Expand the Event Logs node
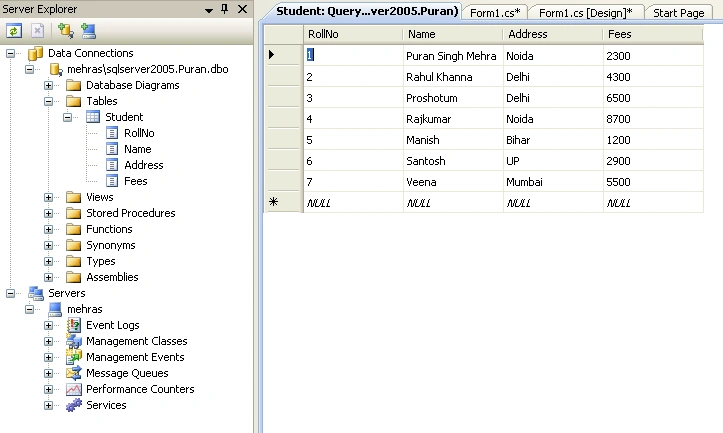Image resolution: width=723 pixels, height=433 pixels. click(x=48, y=325)
